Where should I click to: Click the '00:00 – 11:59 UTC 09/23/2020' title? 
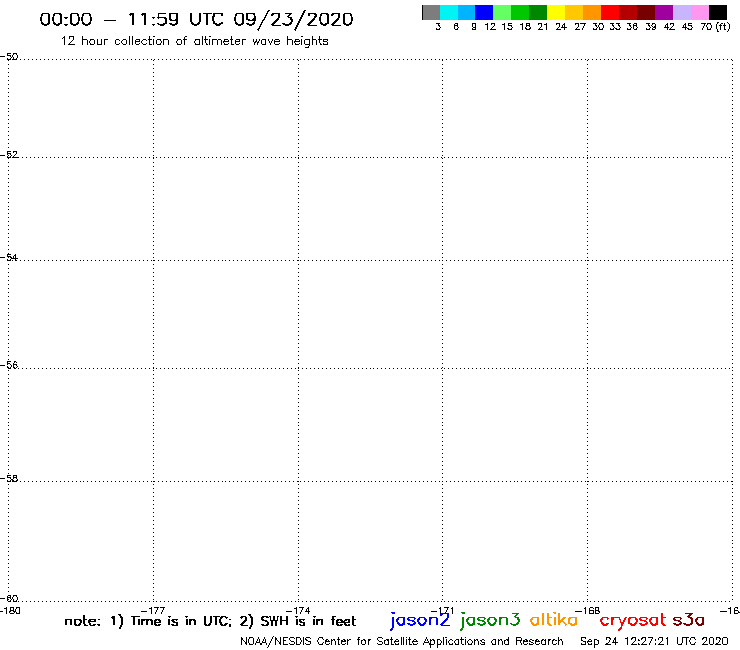click(196, 19)
